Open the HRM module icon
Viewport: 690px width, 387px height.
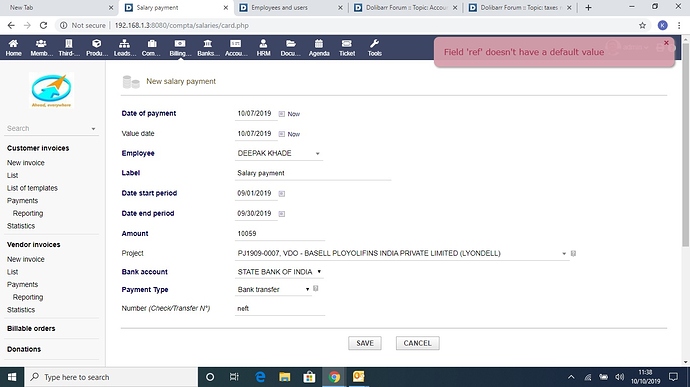[263, 44]
